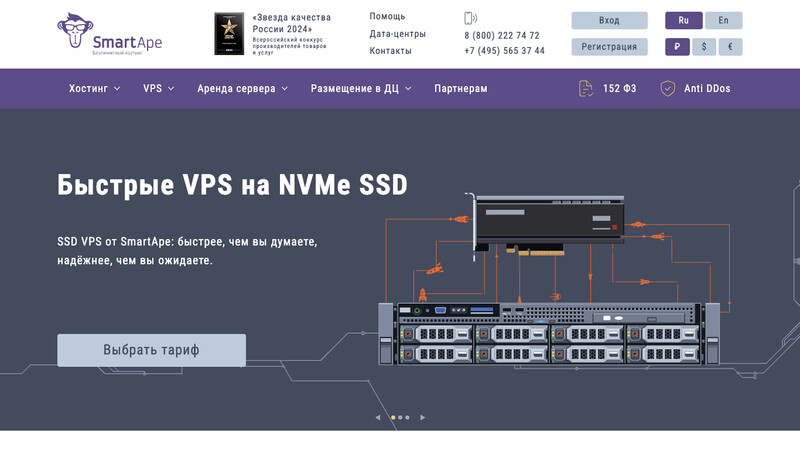Viewport: 800px width, 450px height.
Task: Open the Размещение в ДЦ menu
Action: tap(360, 88)
